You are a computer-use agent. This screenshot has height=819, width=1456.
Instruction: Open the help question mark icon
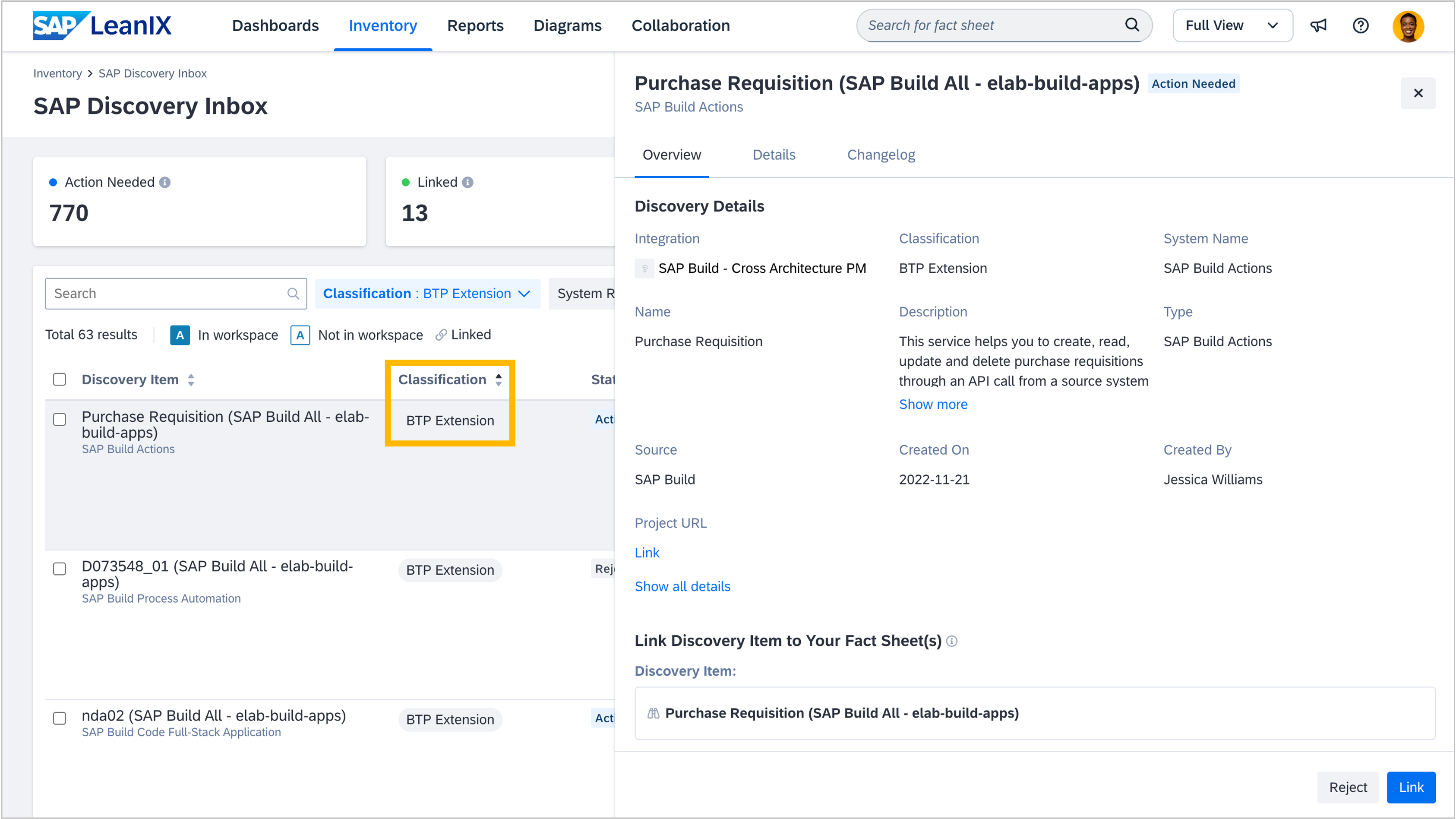(1361, 25)
